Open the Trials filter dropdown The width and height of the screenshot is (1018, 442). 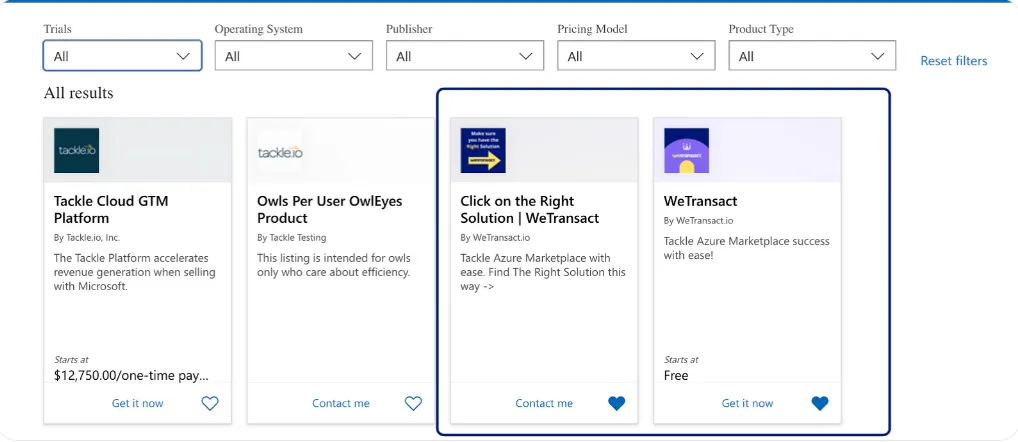coord(123,56)
